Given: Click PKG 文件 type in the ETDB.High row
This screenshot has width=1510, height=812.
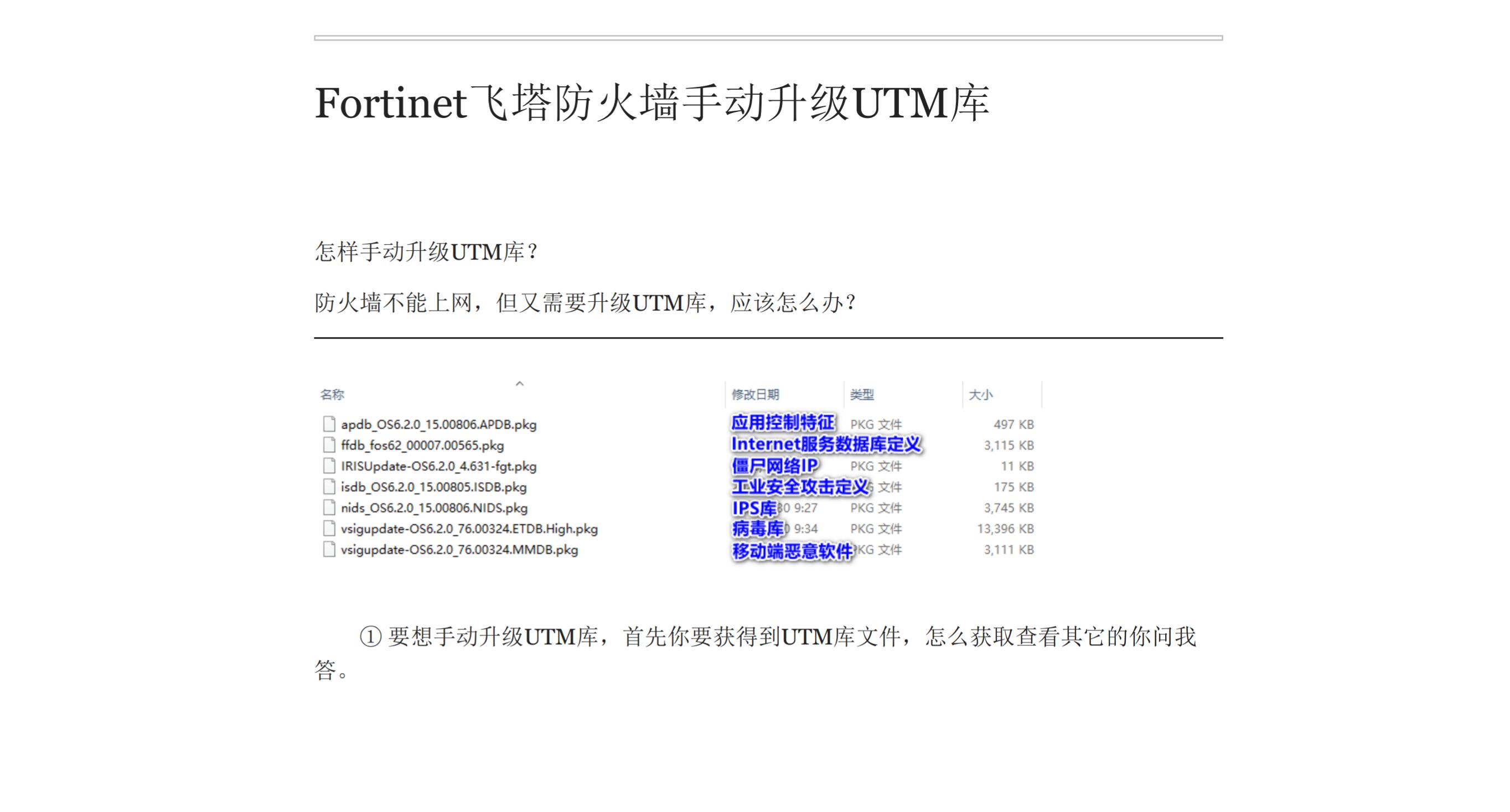Looking at the screenshot, I should coord(876,529).
